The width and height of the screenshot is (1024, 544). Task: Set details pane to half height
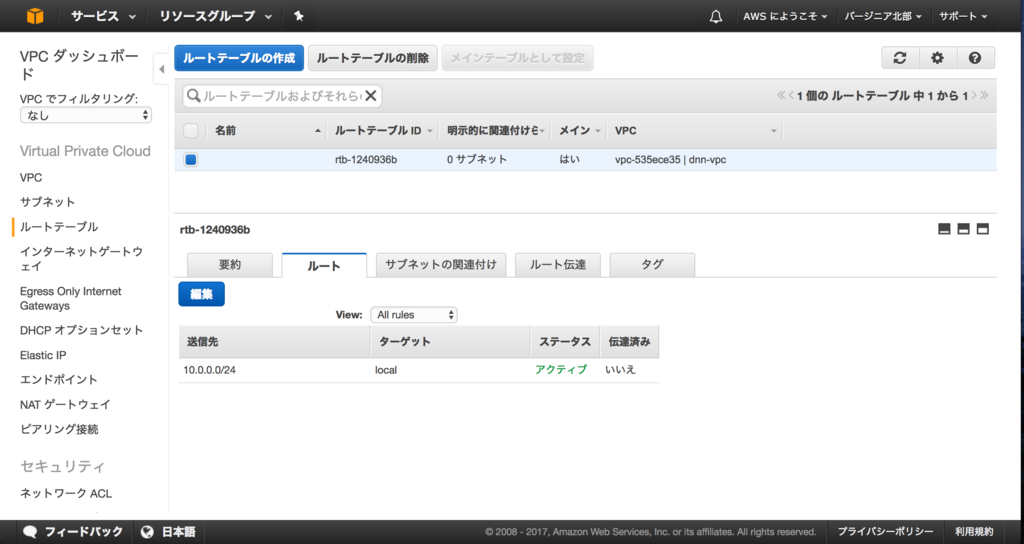963,229
